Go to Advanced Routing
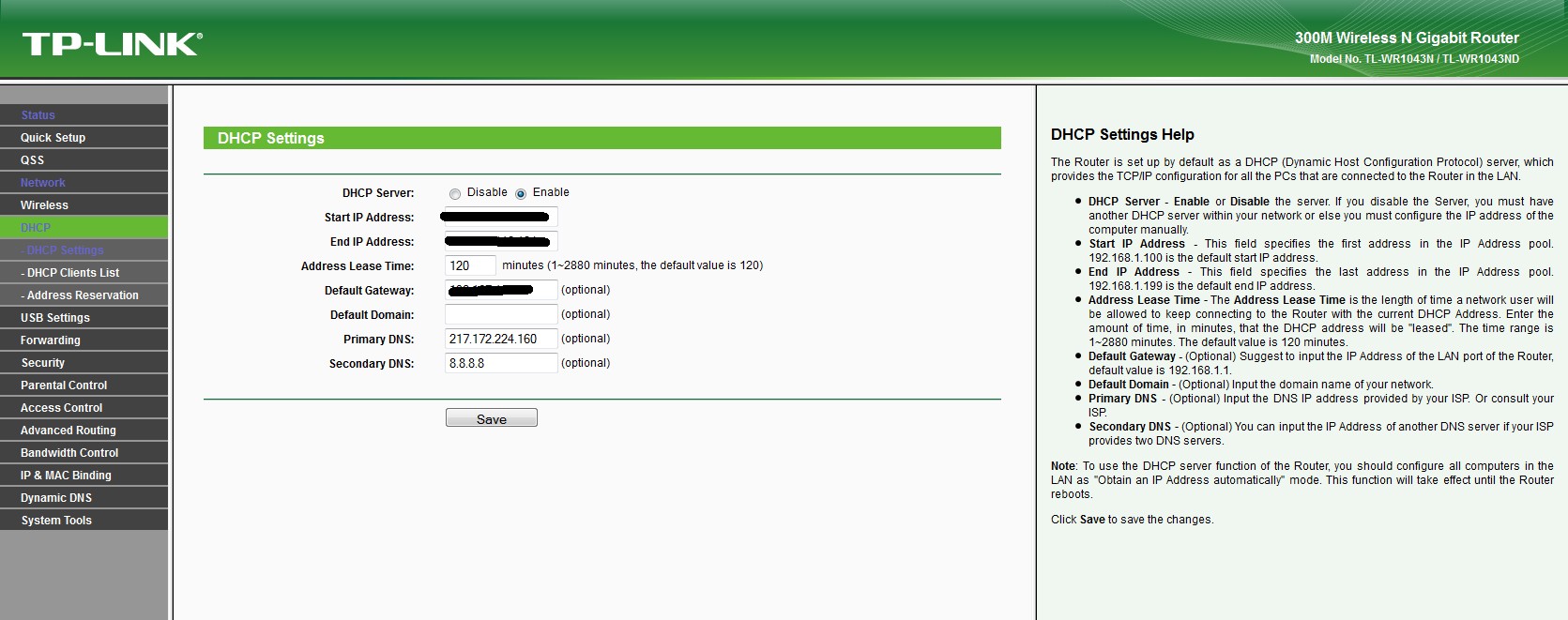The width and height of the screenshot is (1568, 620). pos(84,431)
